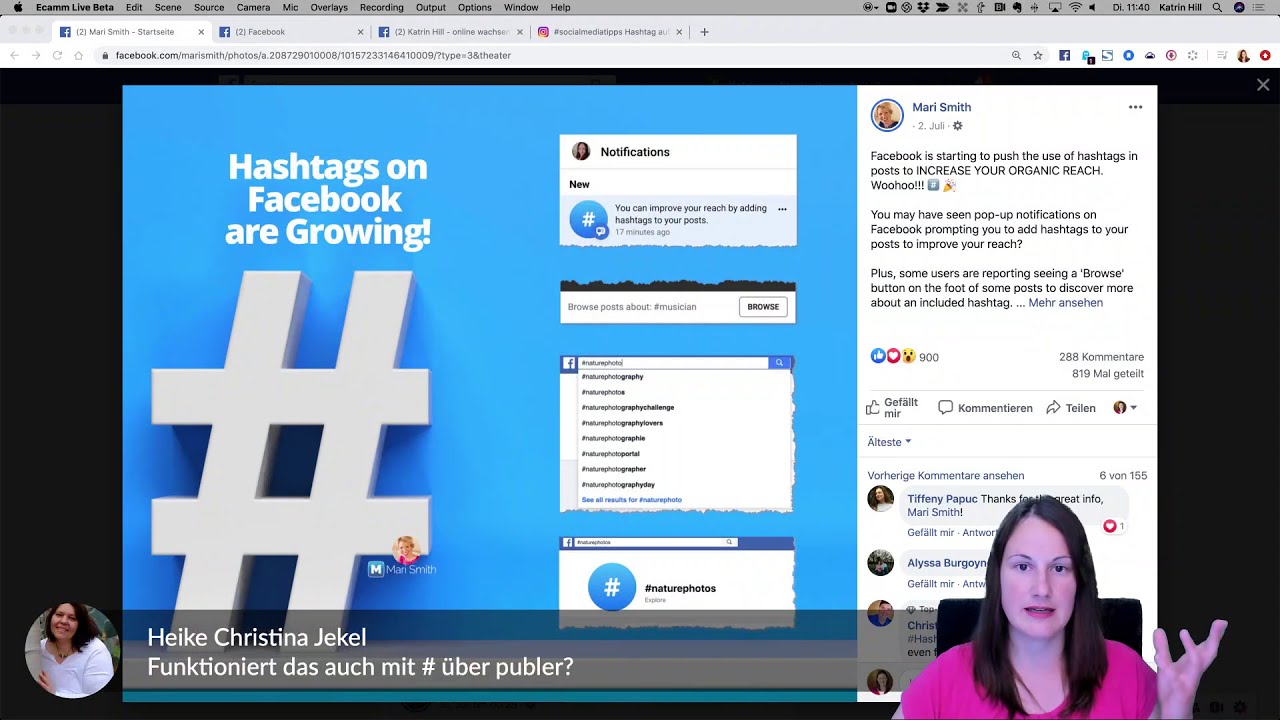
Task: Click the zoom magnifier in address bar
Action: (1016, 55)
